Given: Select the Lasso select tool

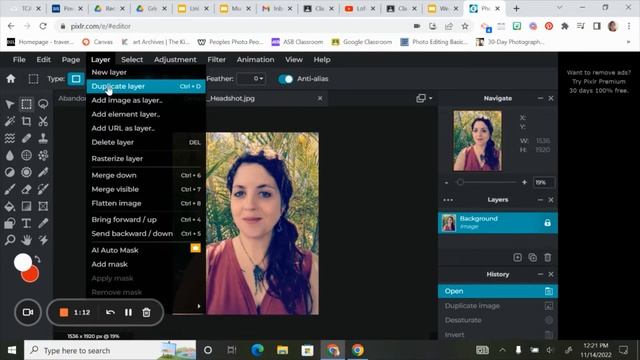Looking at the screenshot, I should point(43,104).
